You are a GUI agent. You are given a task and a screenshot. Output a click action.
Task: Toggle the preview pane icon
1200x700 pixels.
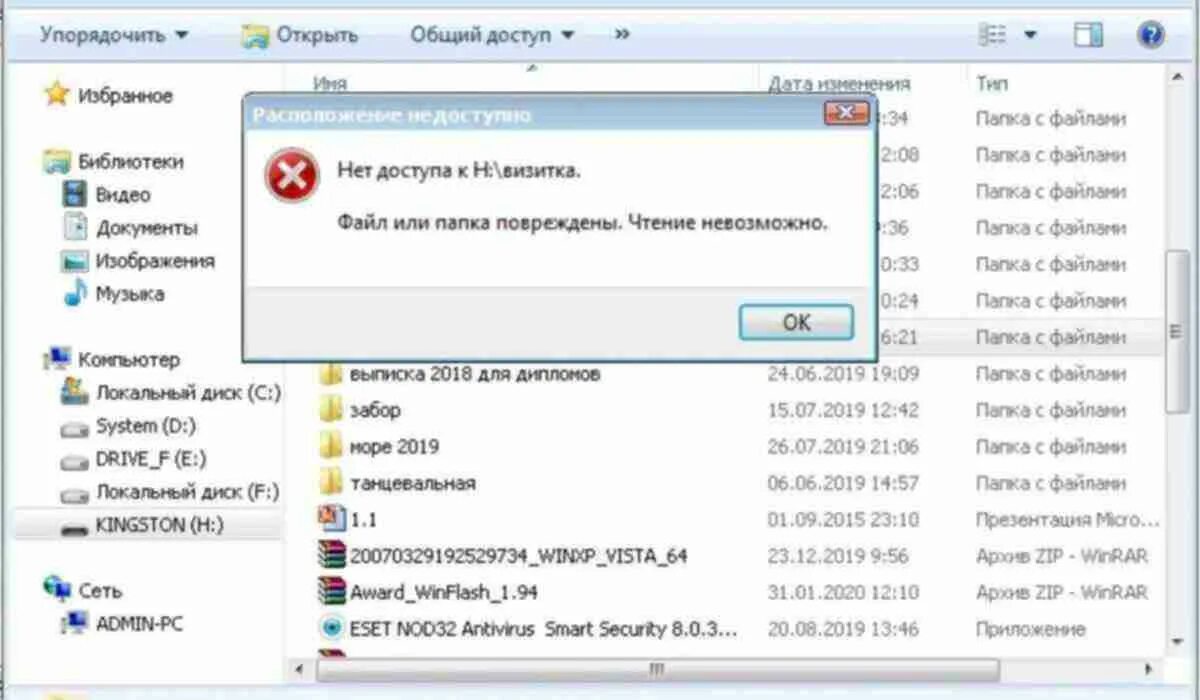[1088, 36]
